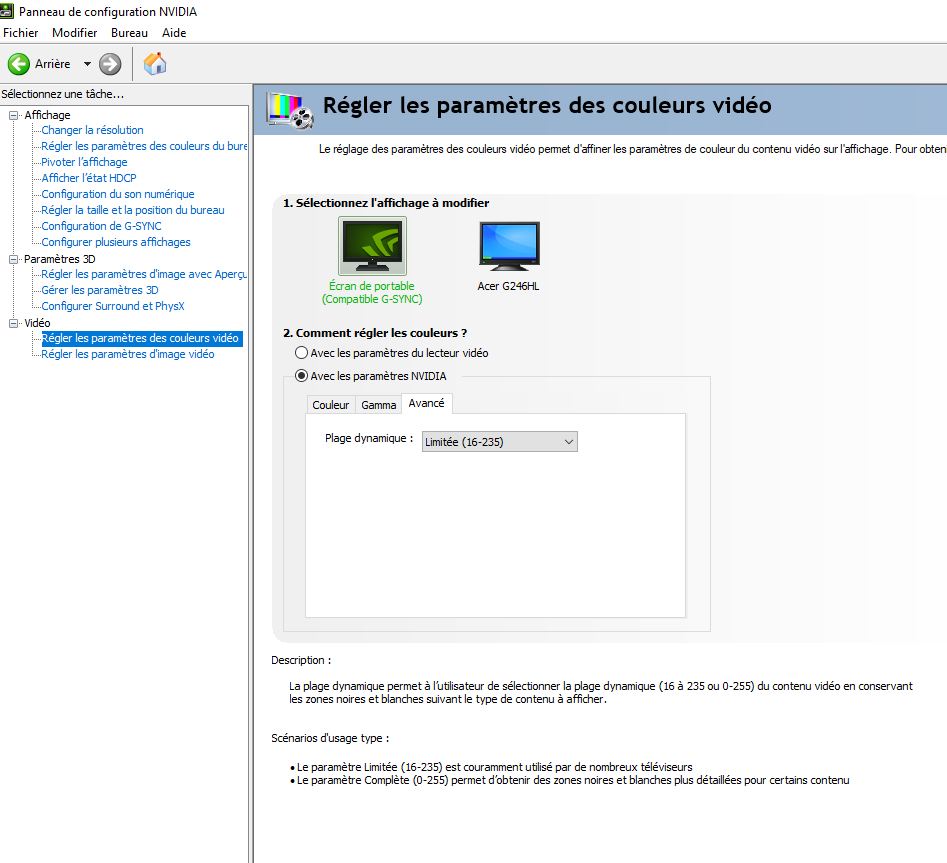The width and height of the screenshot is (947, 863).
Task: Click the Affichage tree label
Action: click(47, 115)
